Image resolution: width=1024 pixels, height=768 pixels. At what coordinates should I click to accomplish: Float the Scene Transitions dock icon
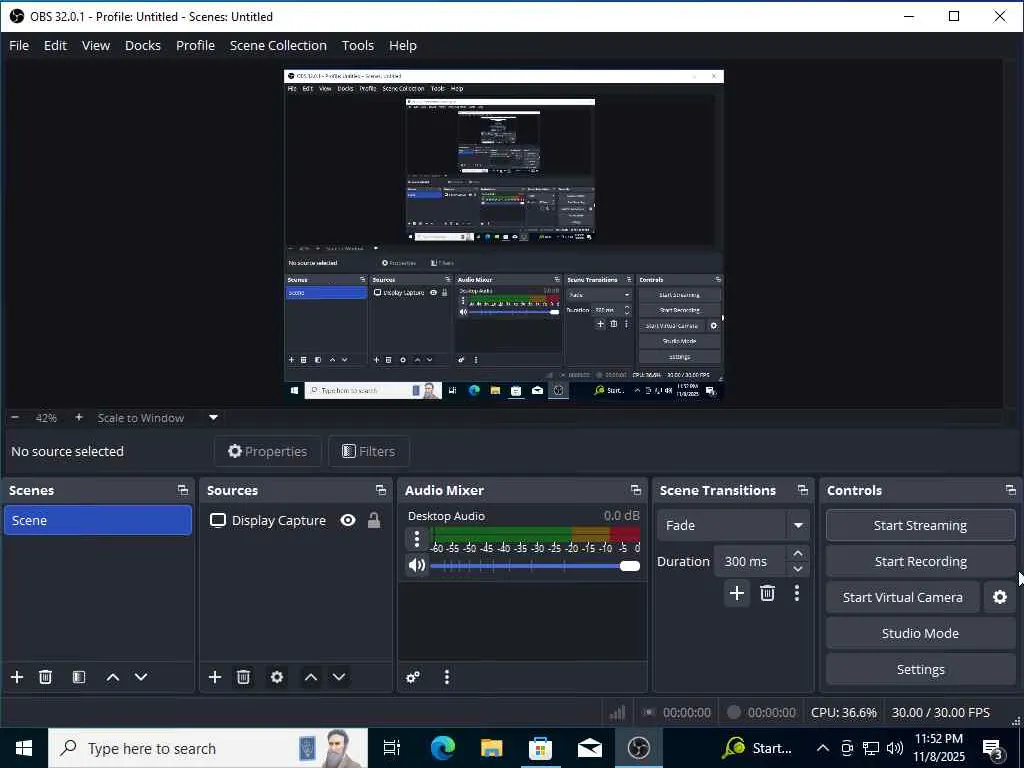(x=803, y=490)
